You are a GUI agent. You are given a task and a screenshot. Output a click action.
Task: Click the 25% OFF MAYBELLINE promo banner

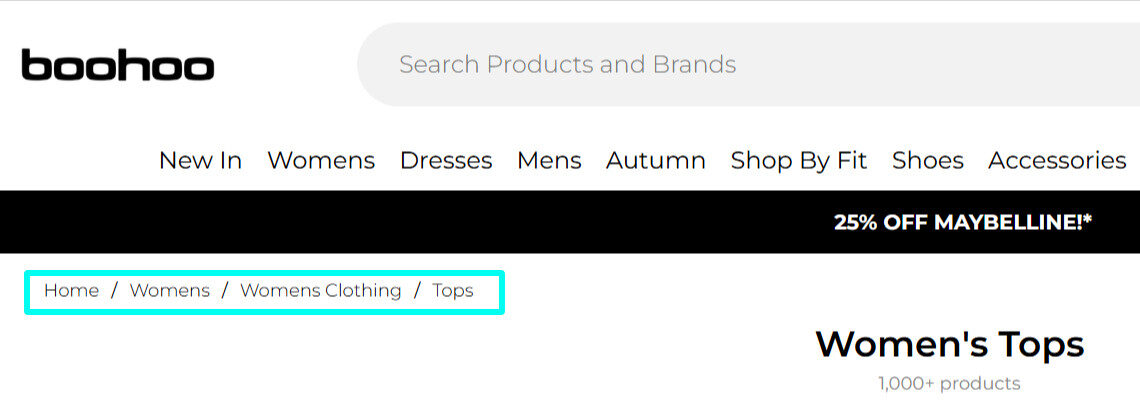(x=962, y=222)
